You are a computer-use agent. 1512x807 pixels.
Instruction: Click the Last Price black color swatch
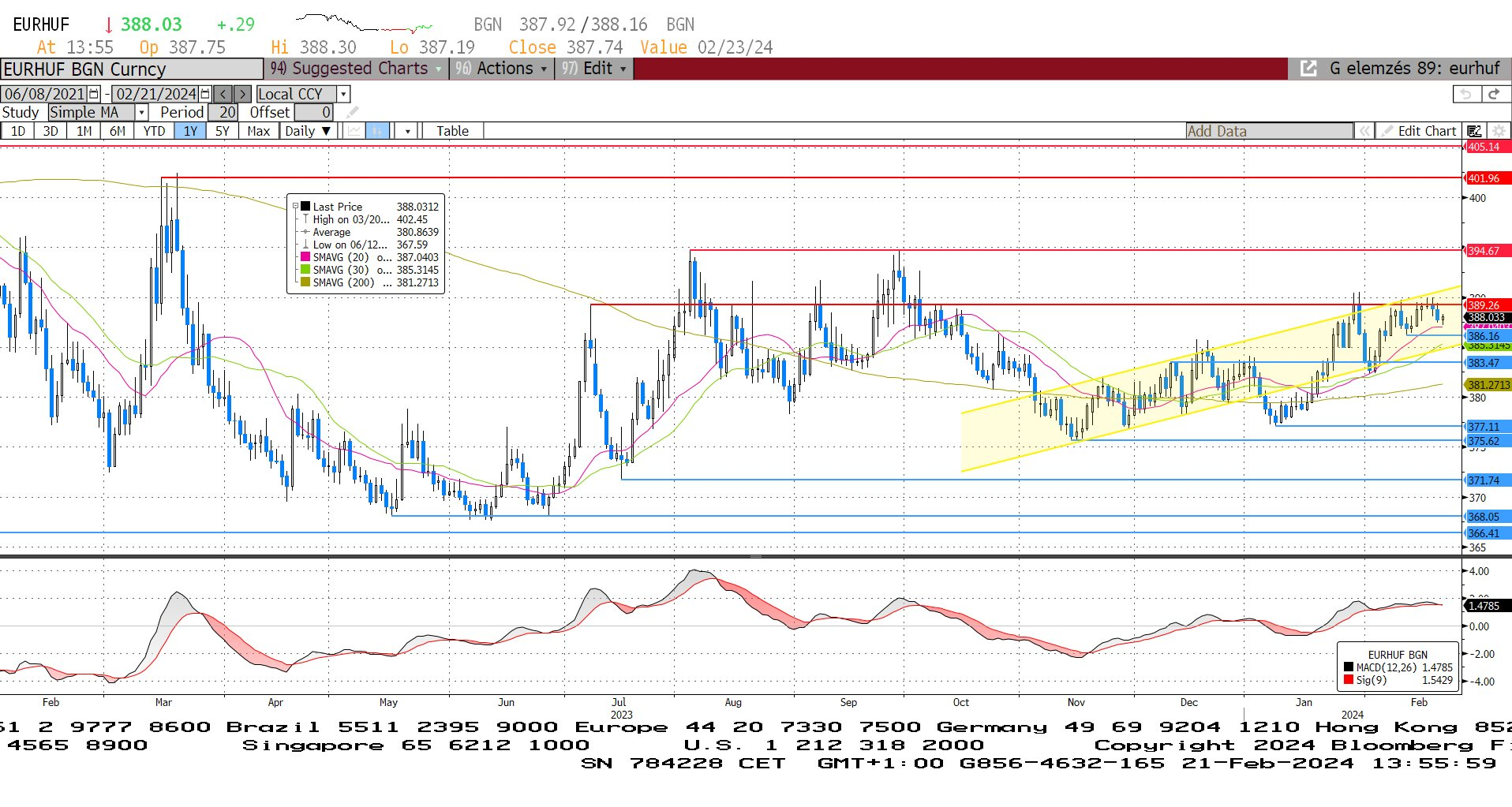point(305,207)
